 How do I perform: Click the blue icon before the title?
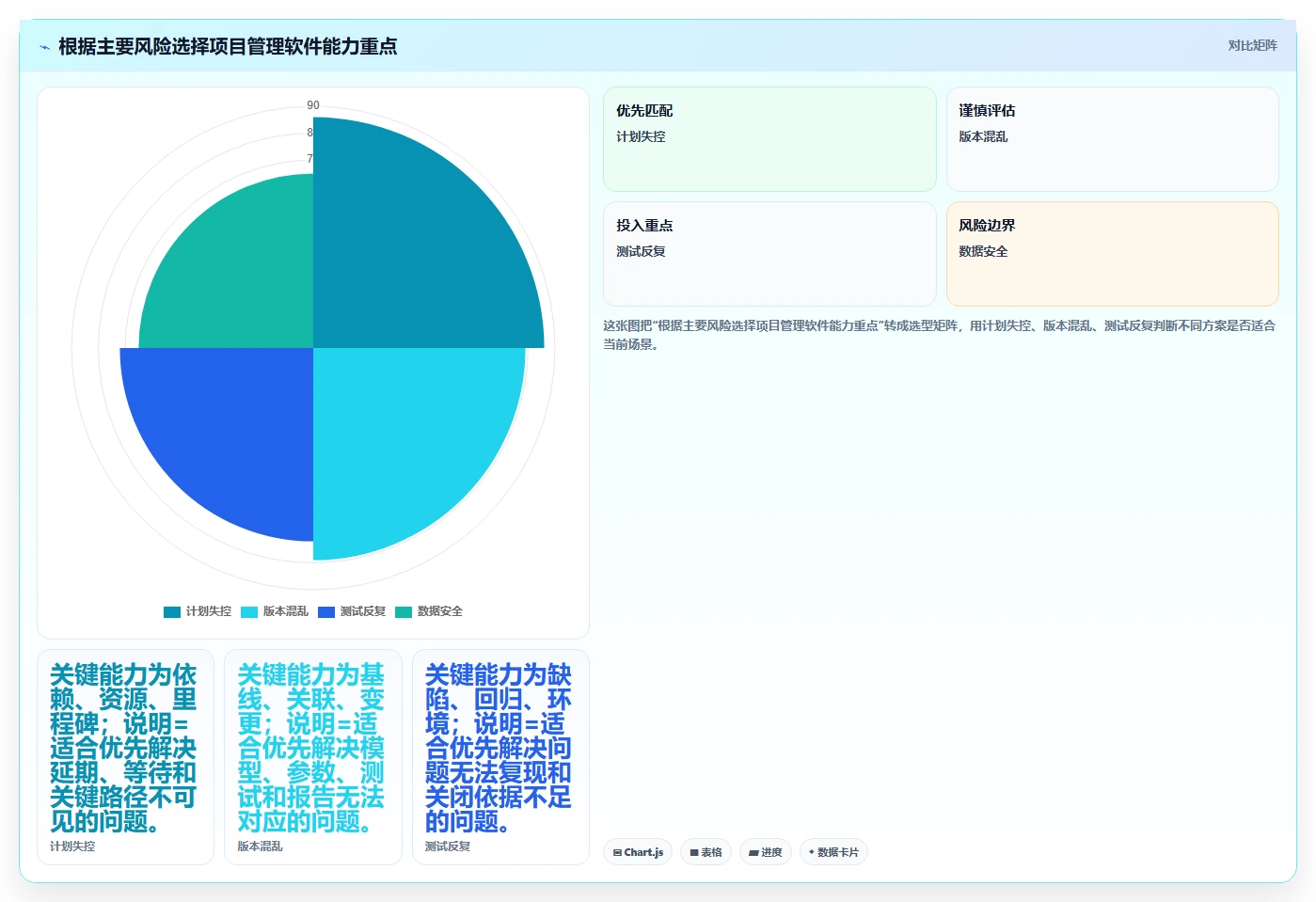pos(44,47)
